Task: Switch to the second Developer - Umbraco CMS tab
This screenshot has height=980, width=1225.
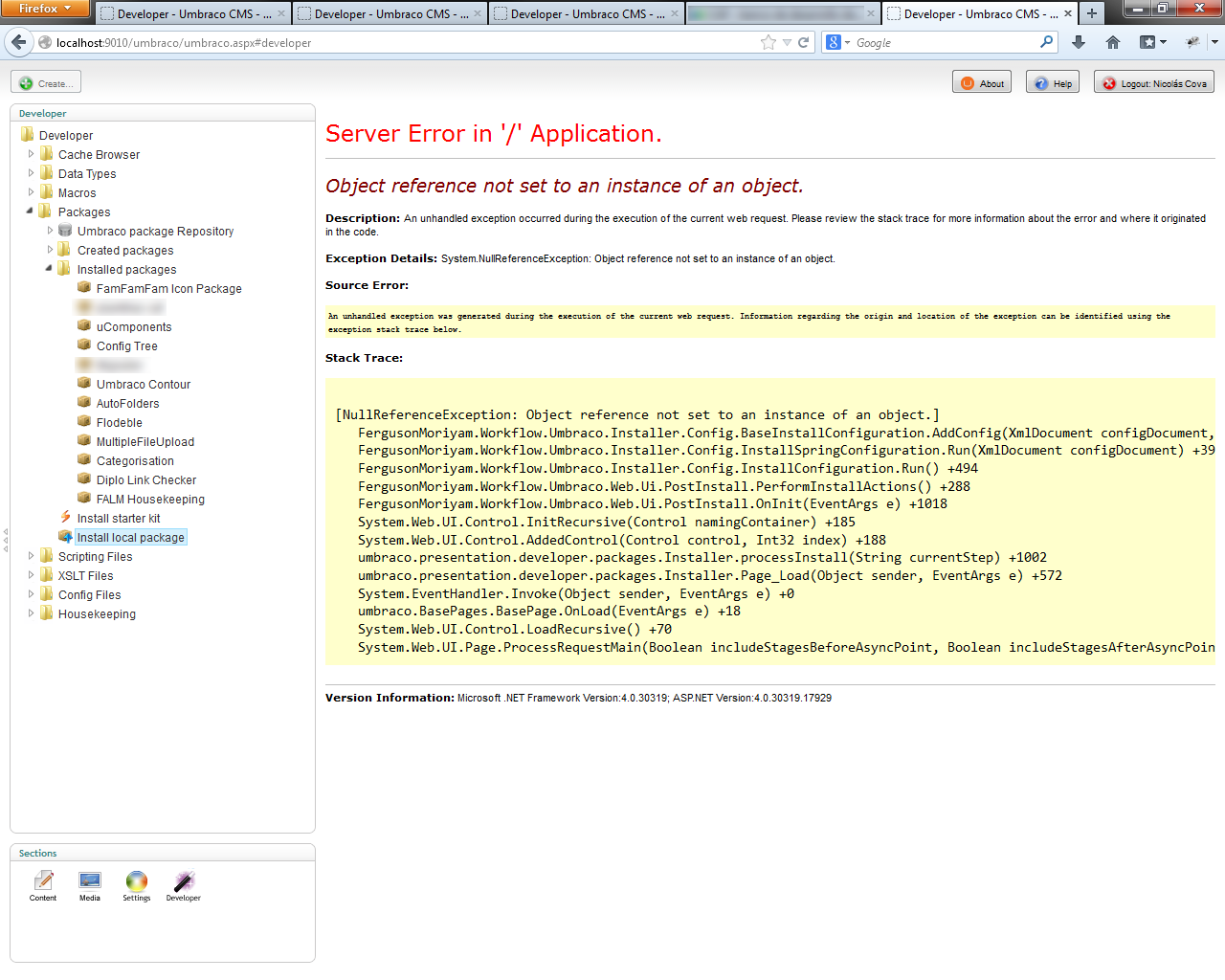Action: pyautogui.click(x=389, y=13)
